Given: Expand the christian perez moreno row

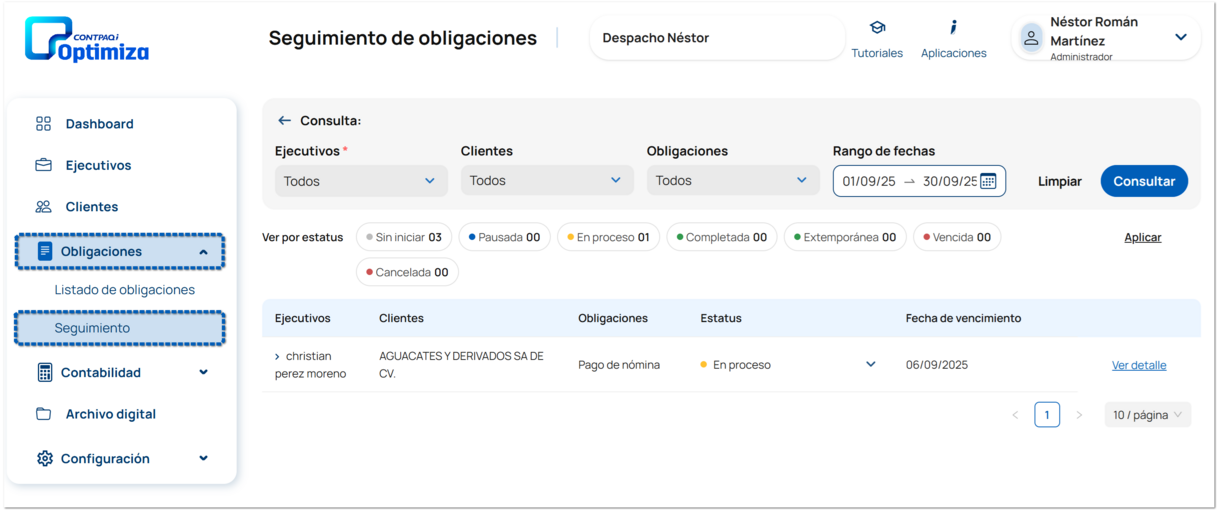Looking at the screenshot, I should point(277,357).
